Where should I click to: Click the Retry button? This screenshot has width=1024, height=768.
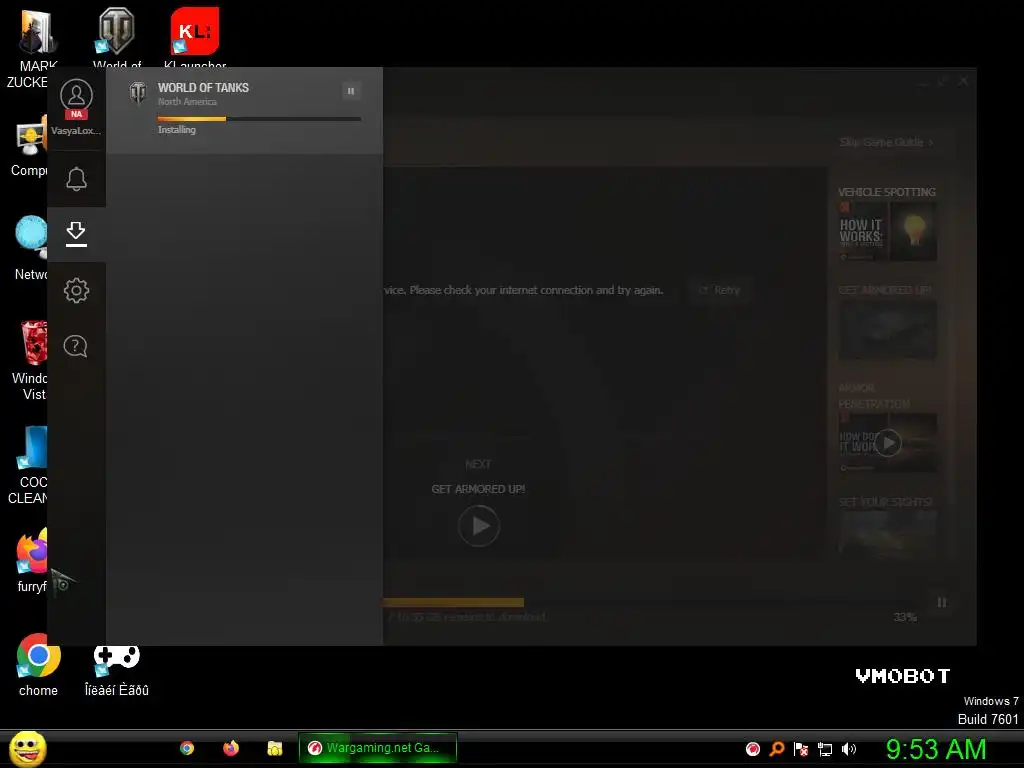720,290
